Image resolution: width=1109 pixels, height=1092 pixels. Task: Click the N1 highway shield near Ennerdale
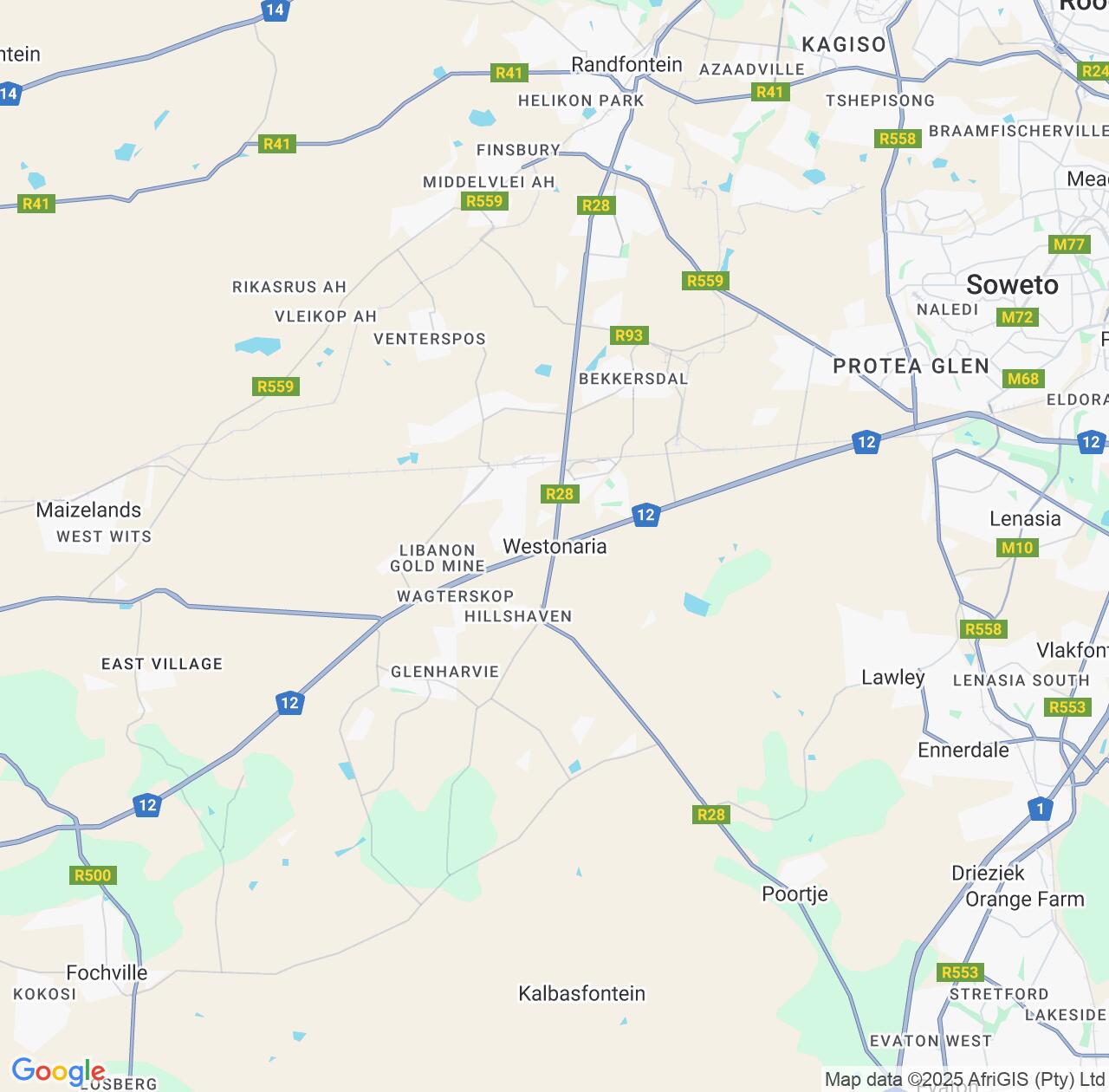pyautogui.click(x=1041, y=809)
